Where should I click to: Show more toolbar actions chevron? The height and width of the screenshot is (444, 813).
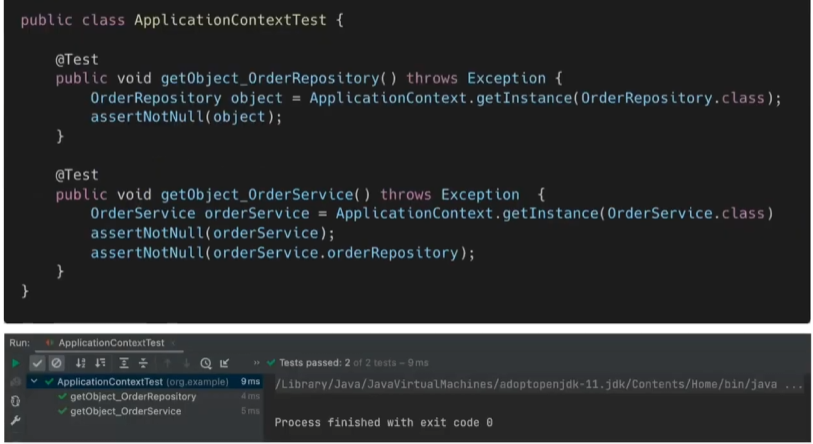click(x=256, y=363)
